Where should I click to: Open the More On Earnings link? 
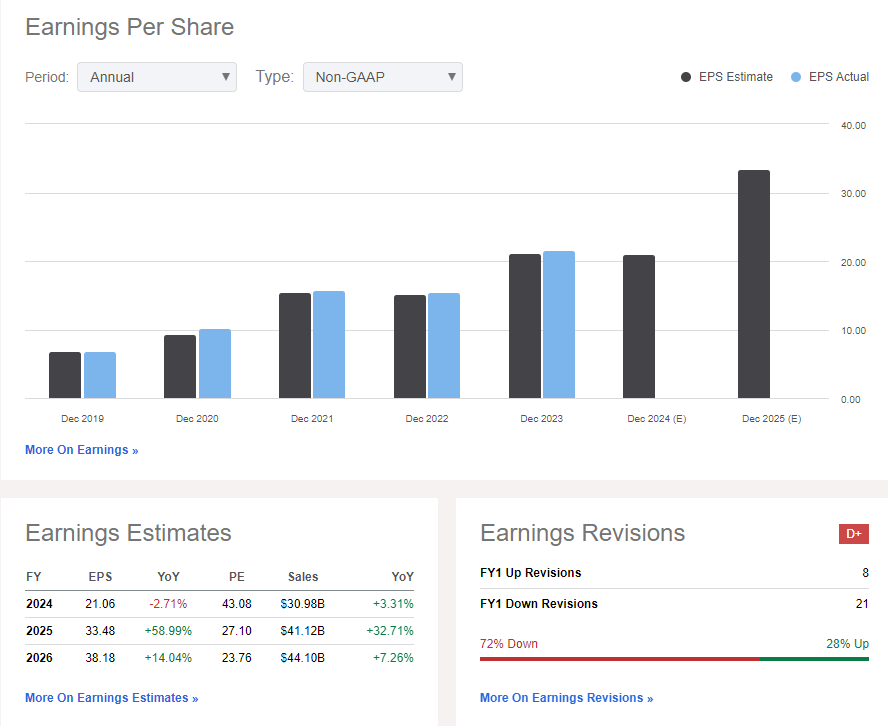tap(82, 450)
